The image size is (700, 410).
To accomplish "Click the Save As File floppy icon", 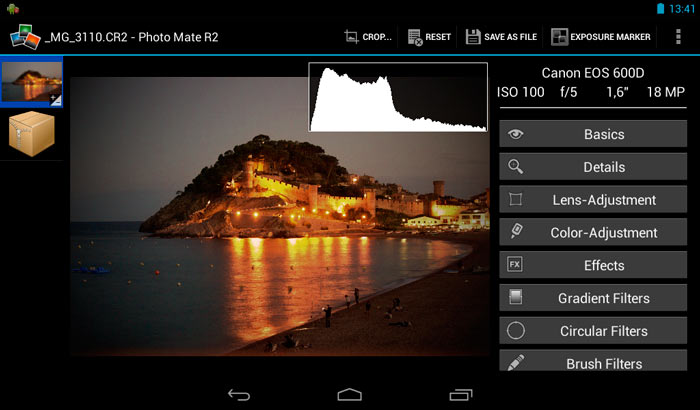I will click(x=473, y=37).
